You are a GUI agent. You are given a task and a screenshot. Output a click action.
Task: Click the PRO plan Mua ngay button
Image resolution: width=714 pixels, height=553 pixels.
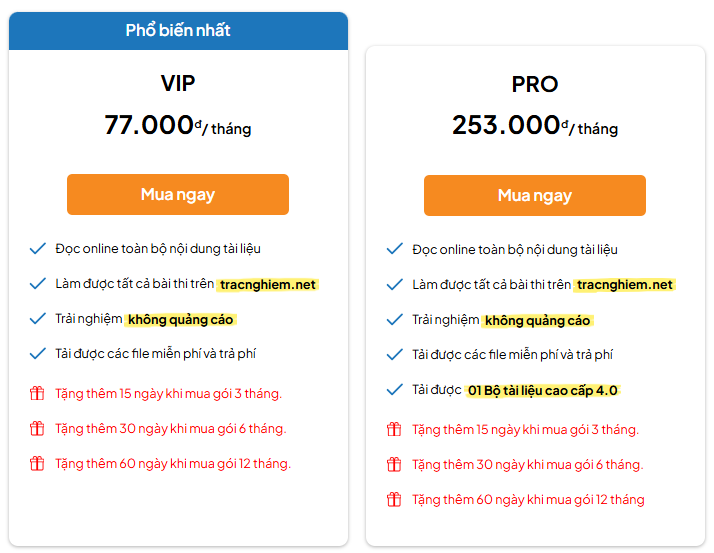pyautogui.click(x=535, y=195)
